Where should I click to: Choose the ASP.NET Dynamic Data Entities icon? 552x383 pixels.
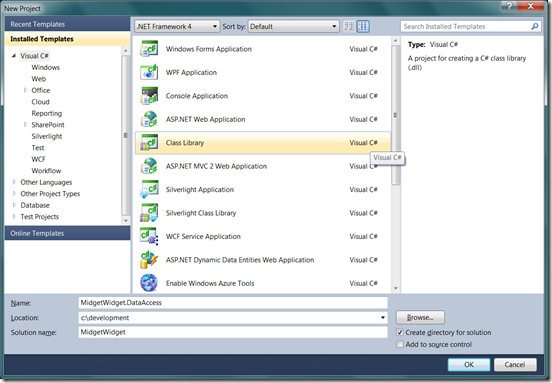click(x=149, y=260)
